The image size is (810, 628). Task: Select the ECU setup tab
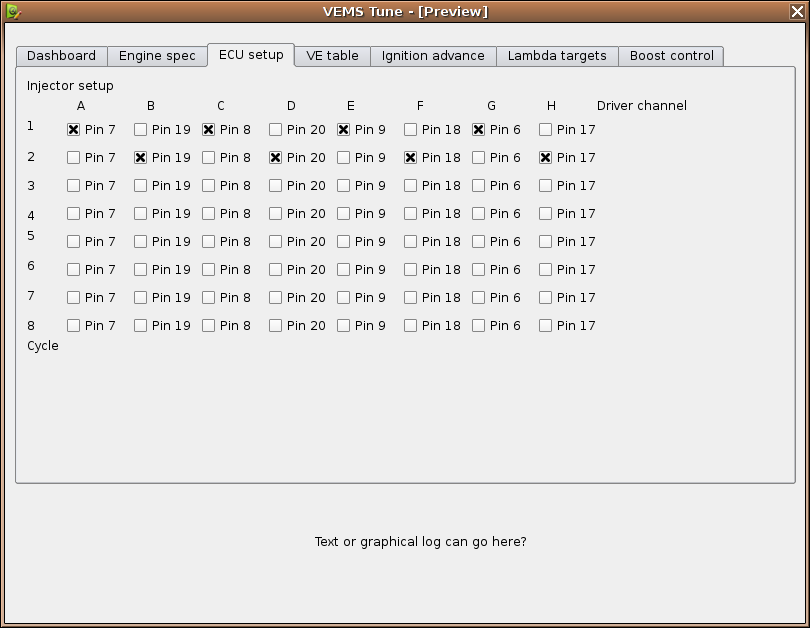click(x=251, y=55)
